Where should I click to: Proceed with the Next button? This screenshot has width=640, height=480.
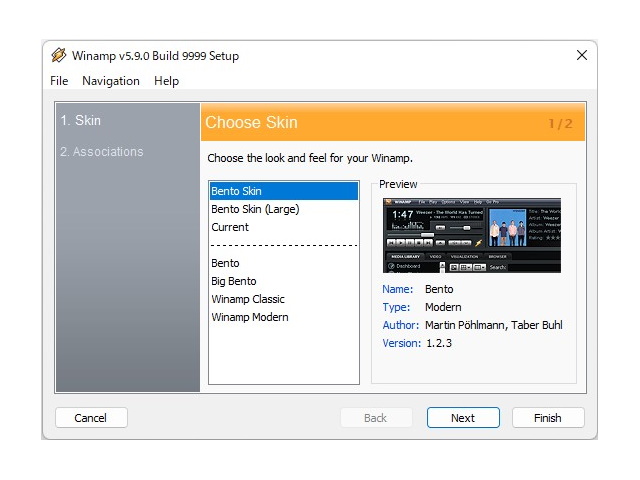click(x=463, y=418)
